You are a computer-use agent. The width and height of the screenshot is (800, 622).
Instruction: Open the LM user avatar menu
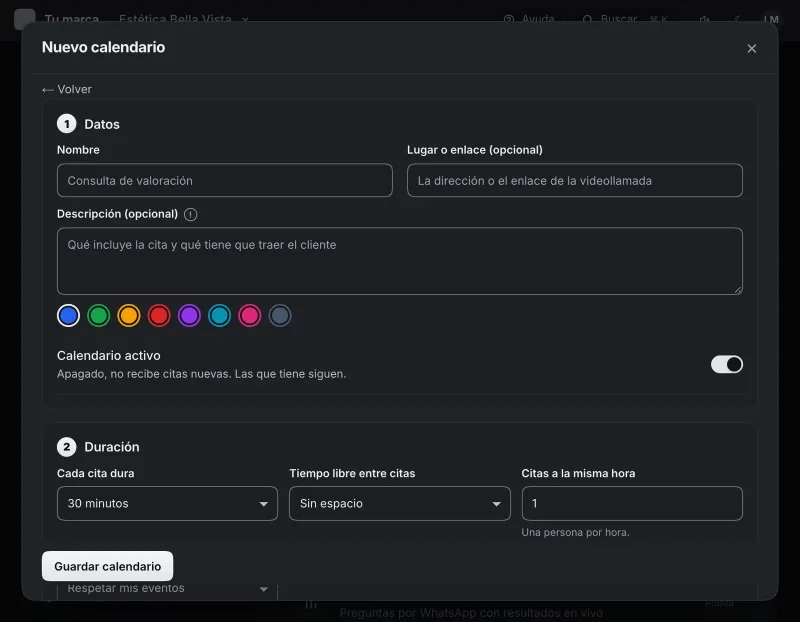click(771, 19)
